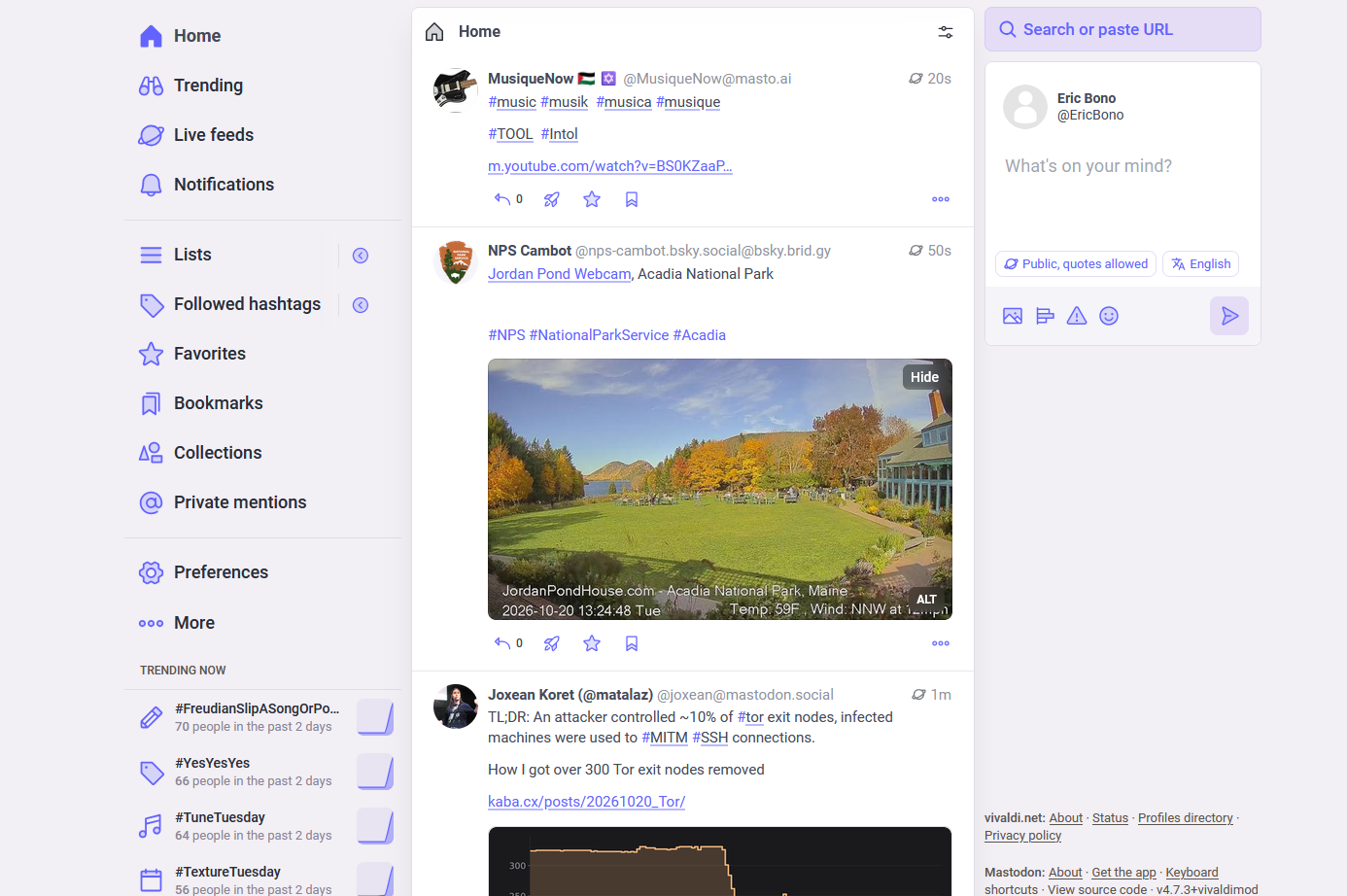Click the What's on your mind box
1347x896 pixels.
coord(1122,194)
